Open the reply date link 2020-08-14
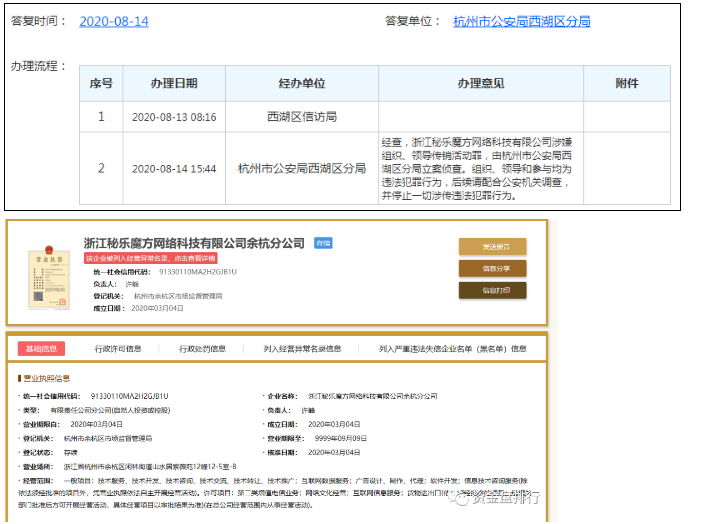Viewport: 721px width, 524px height. (x=114, y=21)
